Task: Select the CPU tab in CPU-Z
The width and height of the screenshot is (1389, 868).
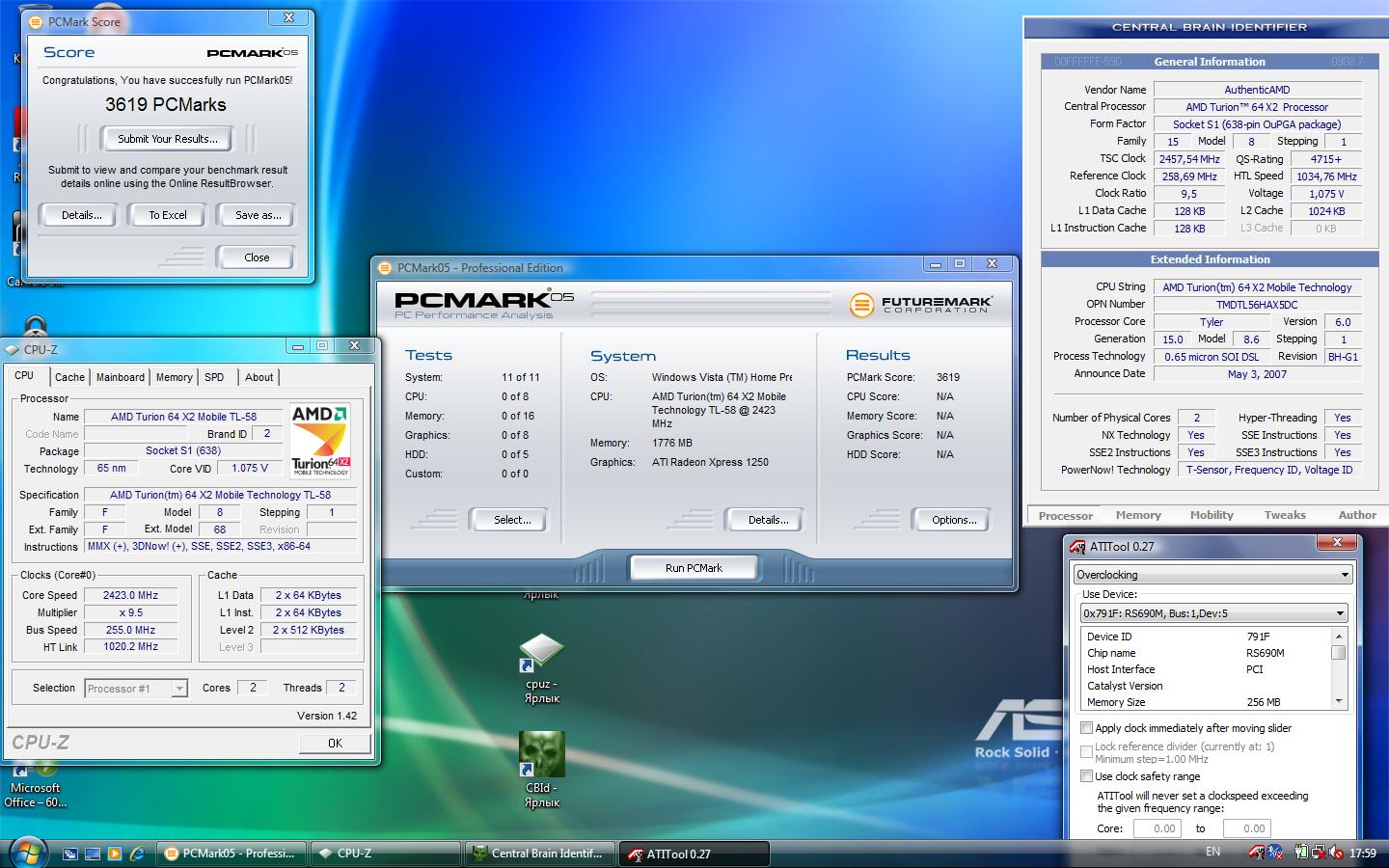Action: coord(24,376)
